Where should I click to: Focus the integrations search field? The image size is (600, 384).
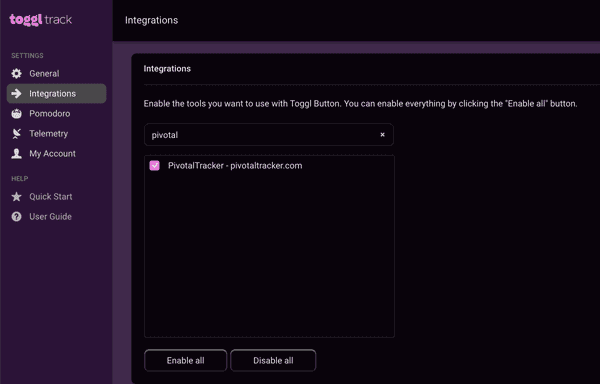pos(269,135)
